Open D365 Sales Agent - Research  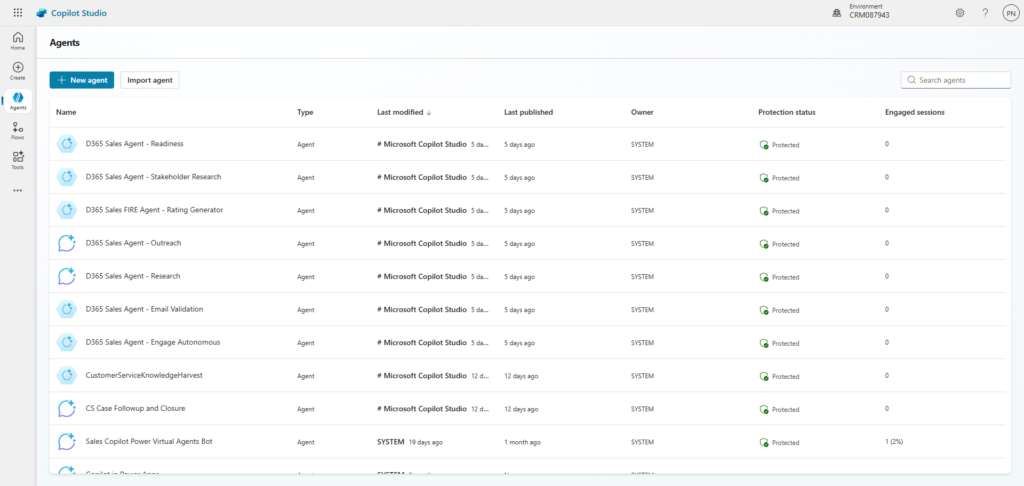[x=133, y=276]
